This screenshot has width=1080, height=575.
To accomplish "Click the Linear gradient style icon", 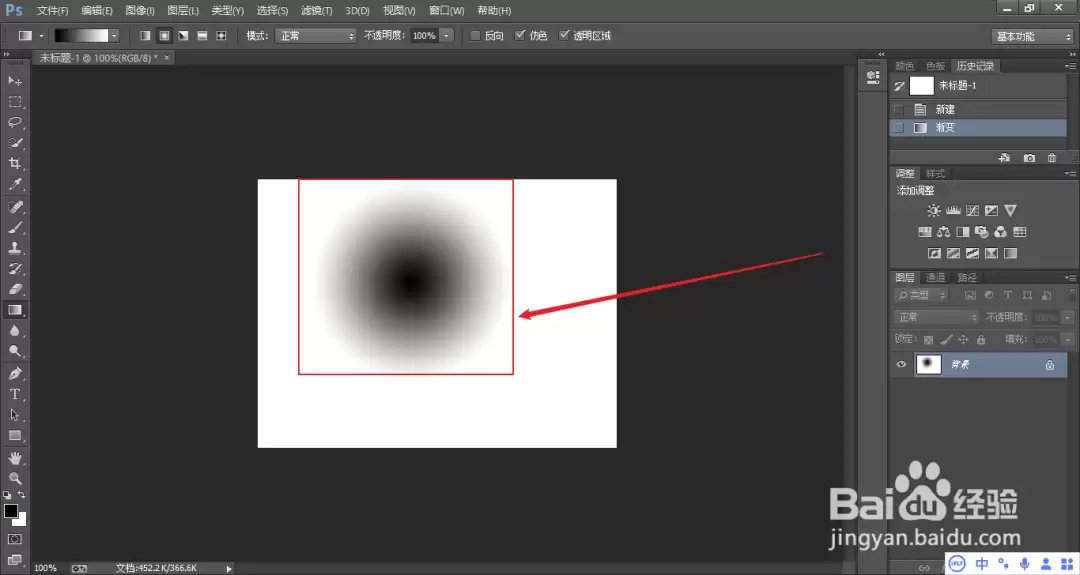I will tap(145, 36).
